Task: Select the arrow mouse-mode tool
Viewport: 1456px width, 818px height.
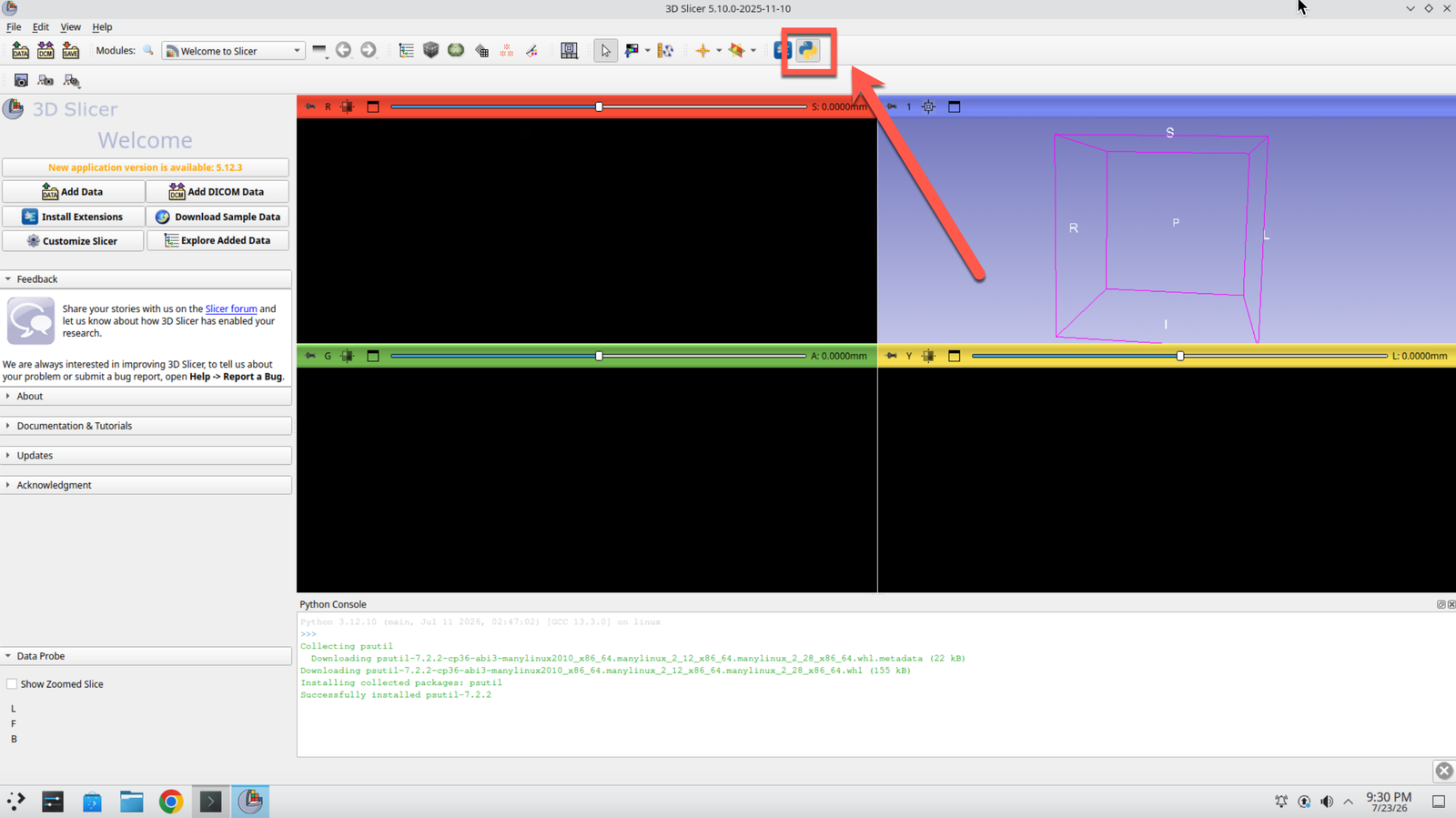Action: pos(605,51)
